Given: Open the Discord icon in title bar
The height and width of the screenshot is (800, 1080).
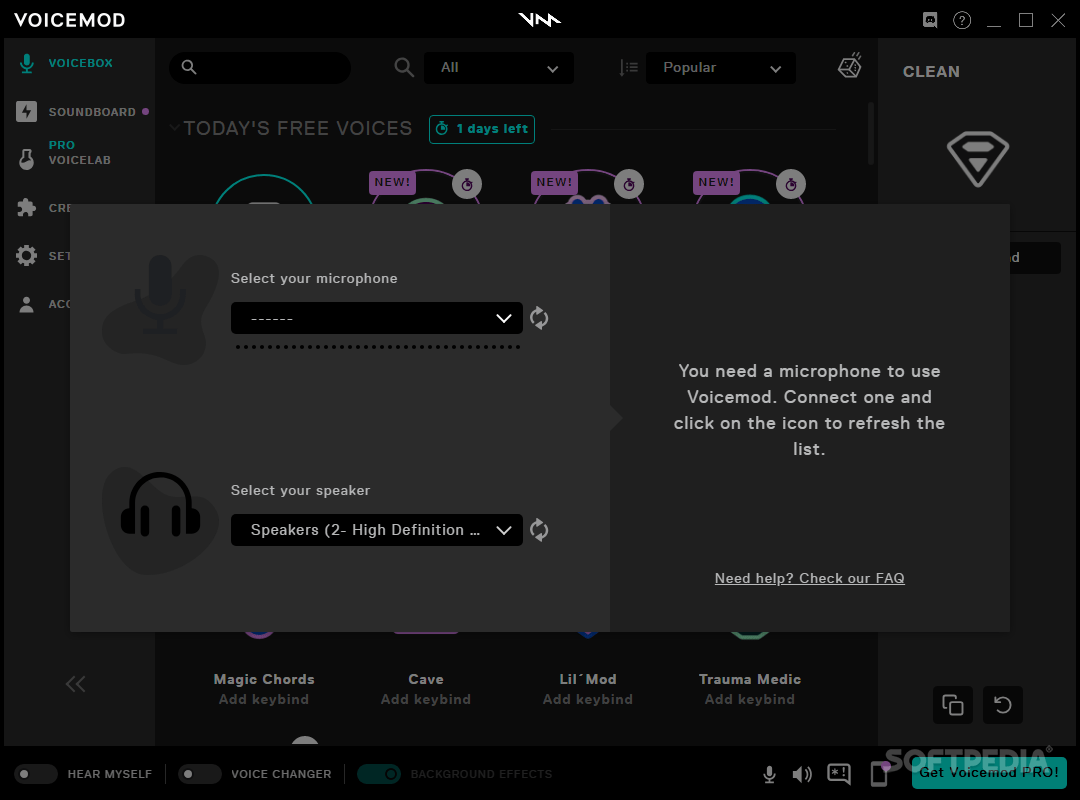Looking at the screenshot, I should click(x=930, y=20).
